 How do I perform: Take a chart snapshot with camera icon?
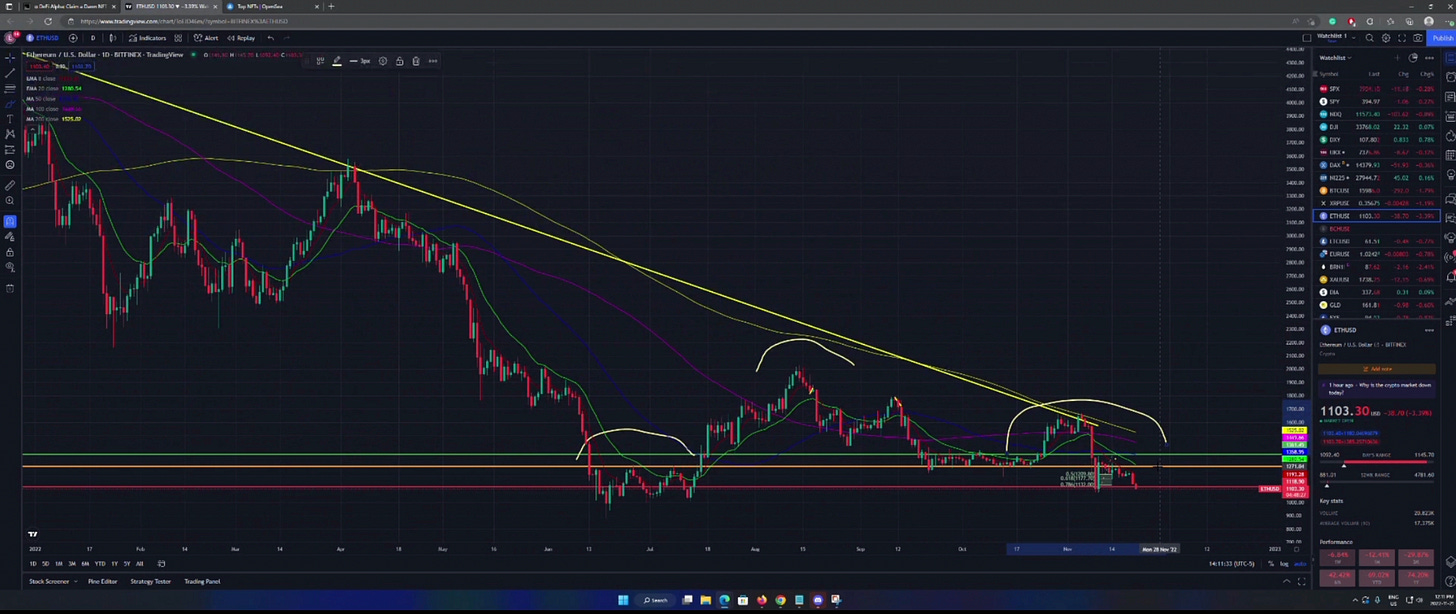click(x=1418, y=38)
